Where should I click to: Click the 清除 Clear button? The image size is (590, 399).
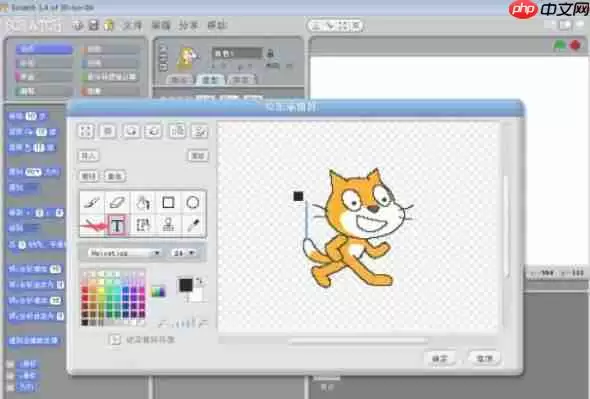point(198,155)
